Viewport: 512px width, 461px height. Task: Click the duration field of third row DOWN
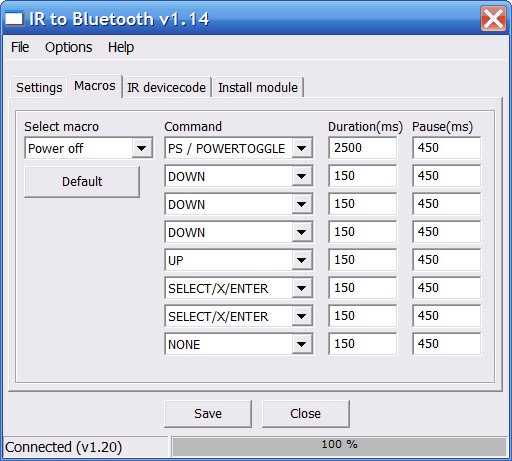pos(363,204)
